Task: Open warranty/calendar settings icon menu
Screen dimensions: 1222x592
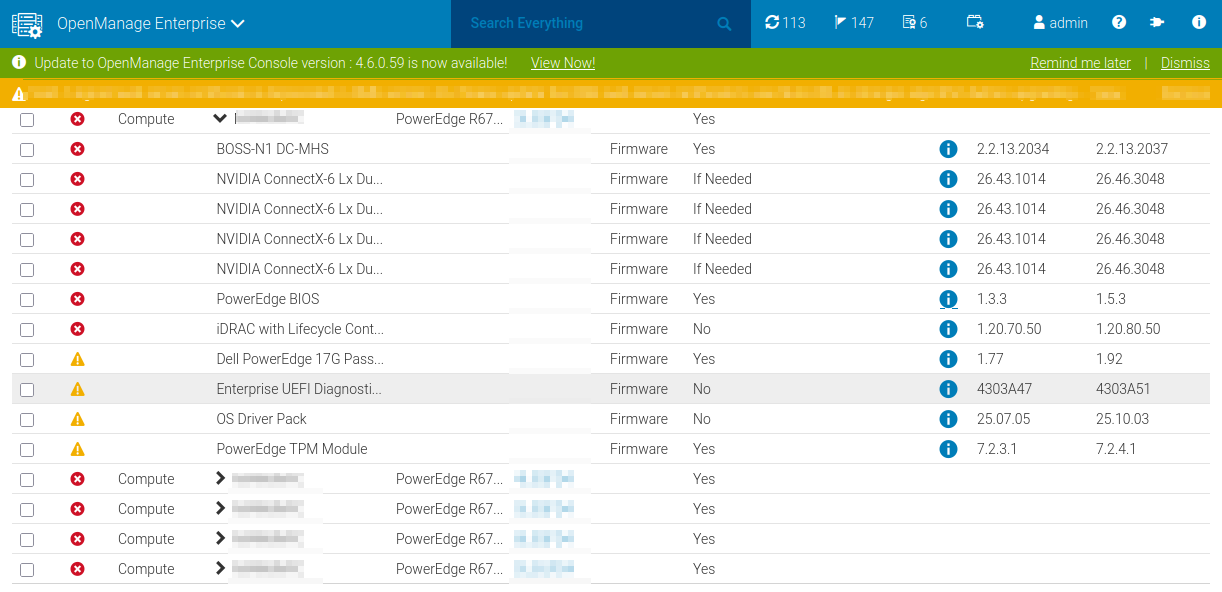Action: [975, 22]
